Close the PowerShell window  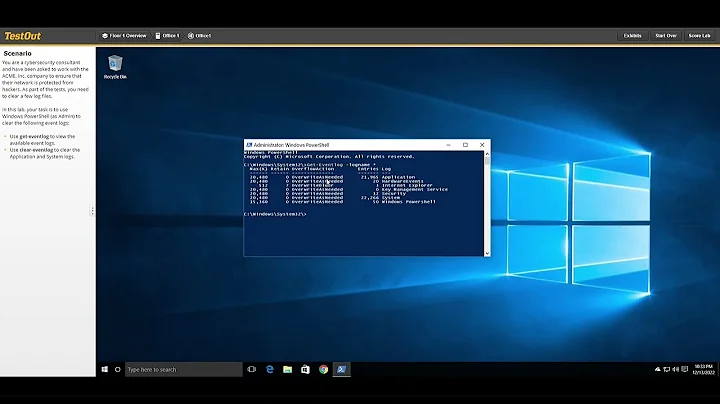[482, 145]
